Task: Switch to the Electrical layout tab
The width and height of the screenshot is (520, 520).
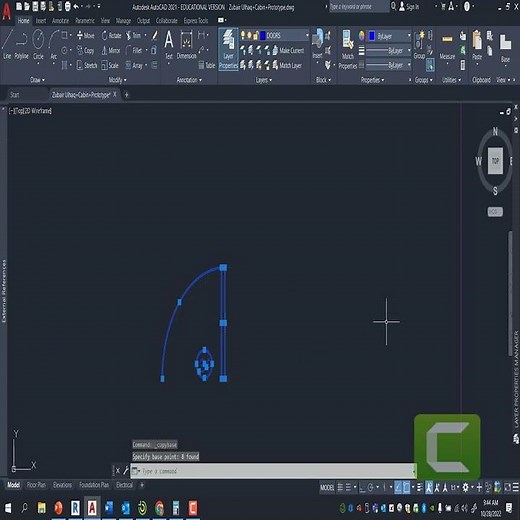Action: coord(124,485)
